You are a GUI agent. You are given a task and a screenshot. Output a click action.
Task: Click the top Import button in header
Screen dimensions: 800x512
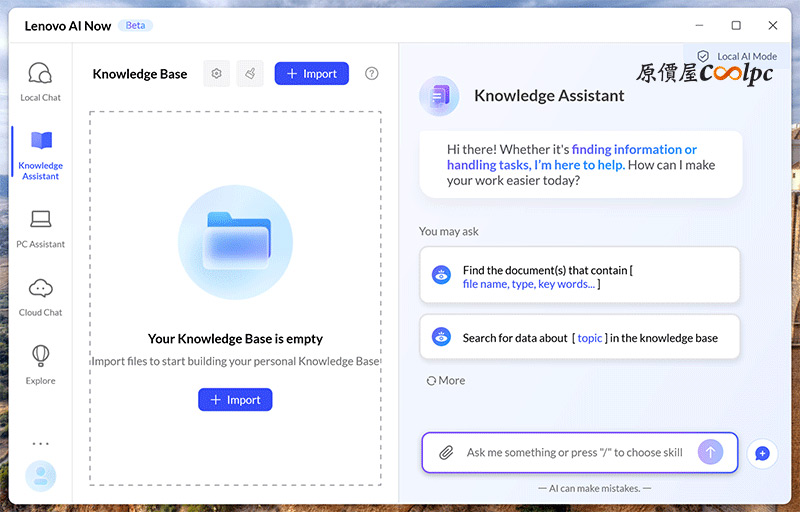pyautogui.click(x=312, y=74)
